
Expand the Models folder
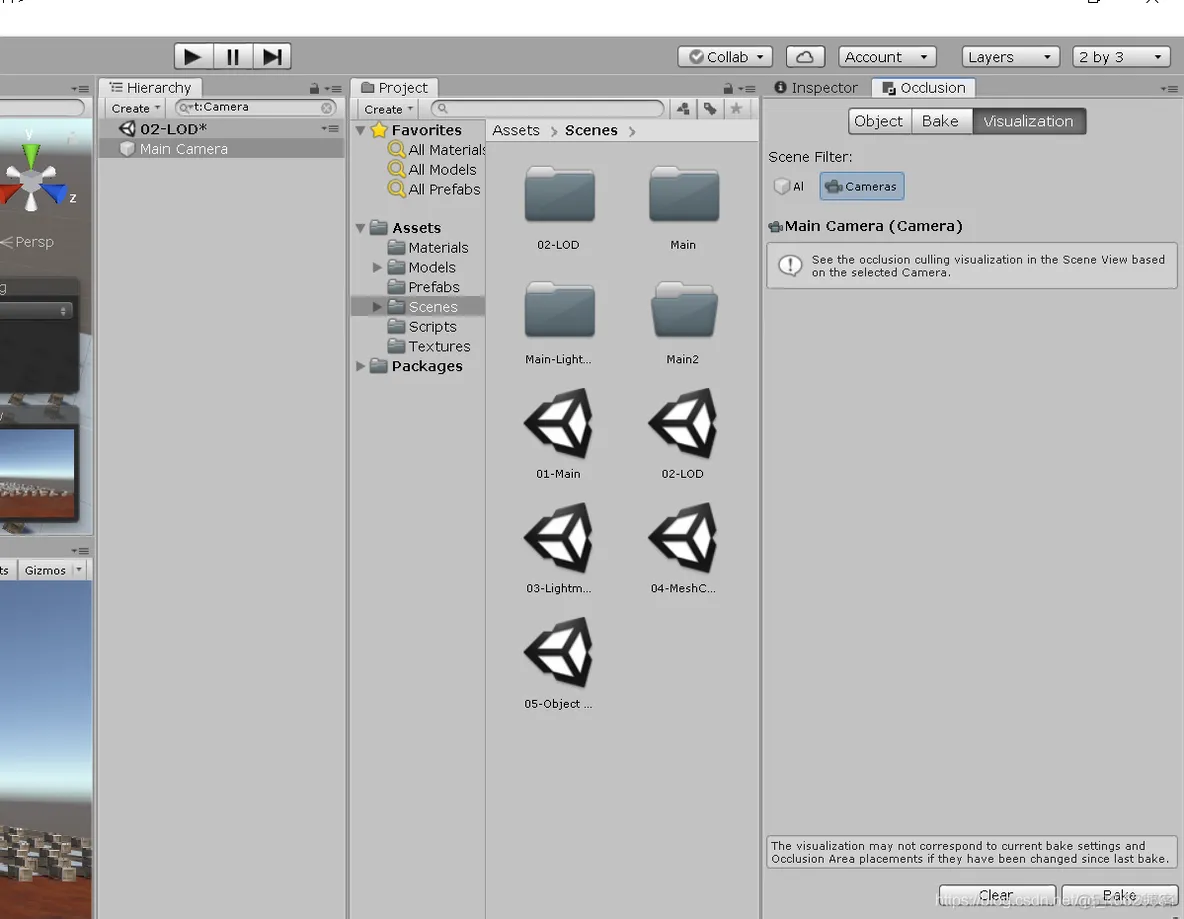point(377,267)
